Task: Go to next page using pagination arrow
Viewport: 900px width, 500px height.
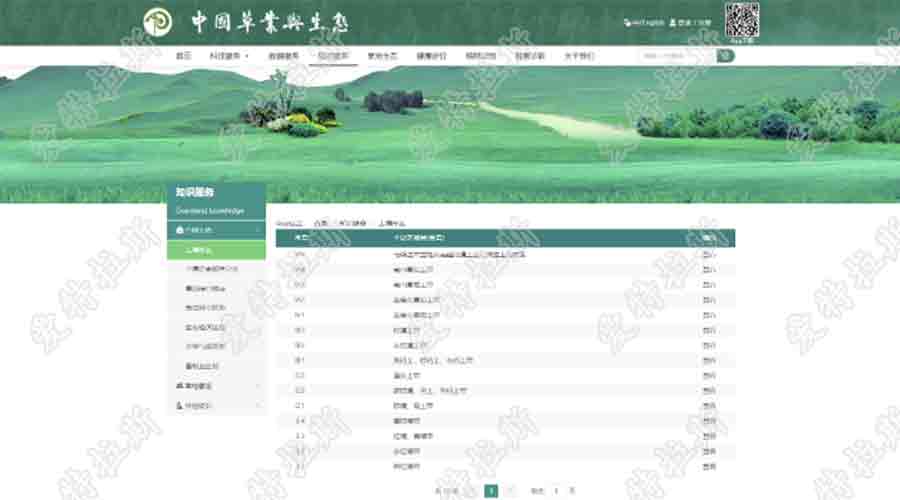Action: pos(511,491)
